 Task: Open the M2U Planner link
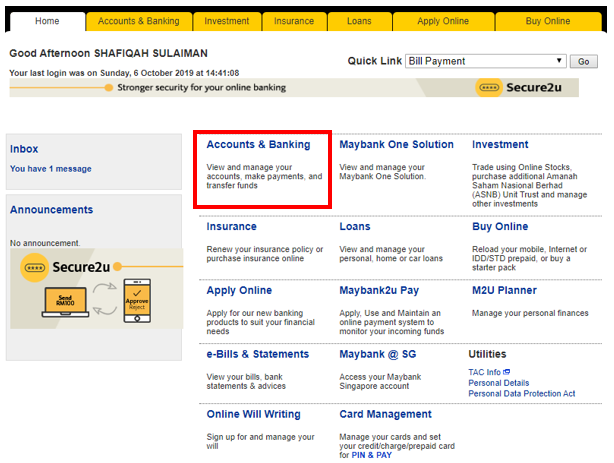[x=504, y=291]
